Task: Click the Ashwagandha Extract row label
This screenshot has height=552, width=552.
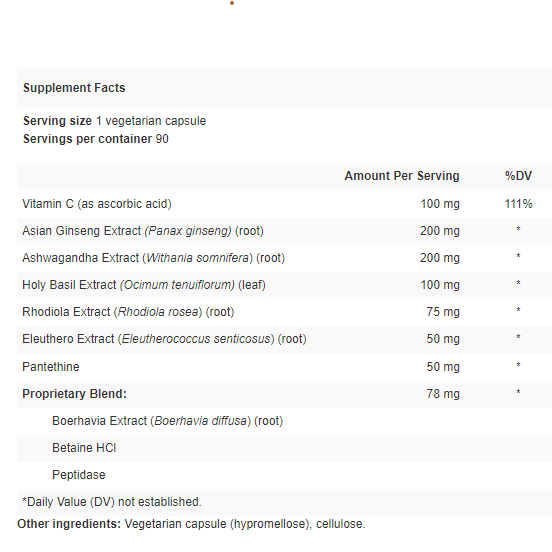Action: click(153, 258)
